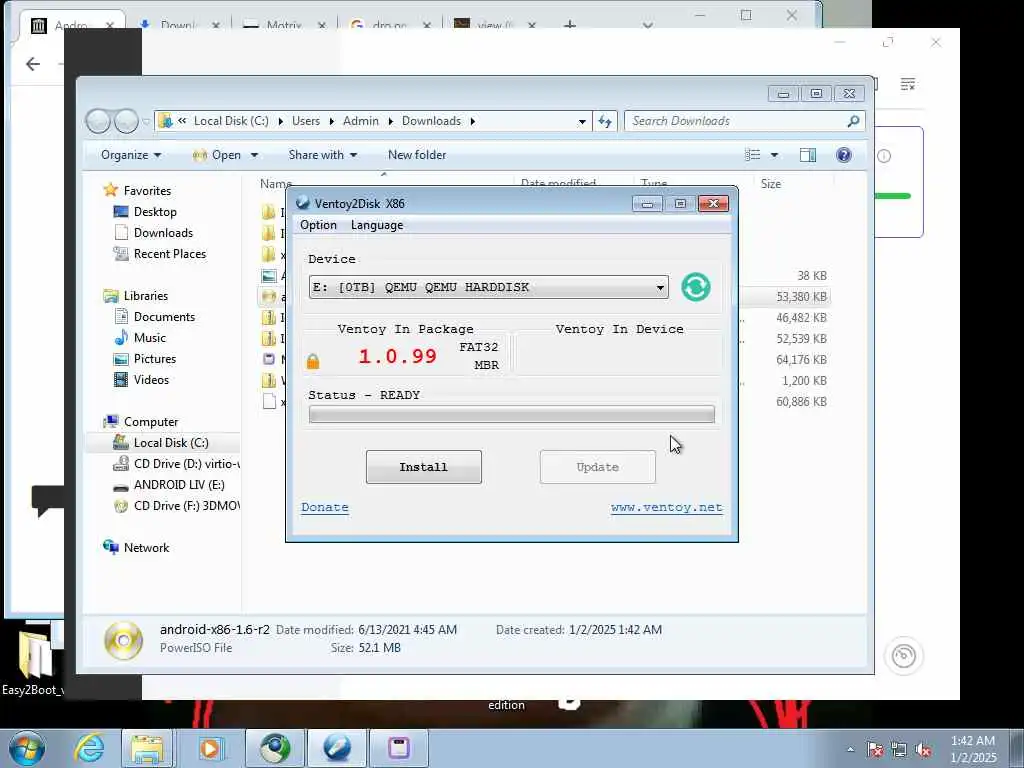Viewport: 1024px width, 768px height.
Task: Open Windows Explorer from taskbar
Action: tap(147, 748)
